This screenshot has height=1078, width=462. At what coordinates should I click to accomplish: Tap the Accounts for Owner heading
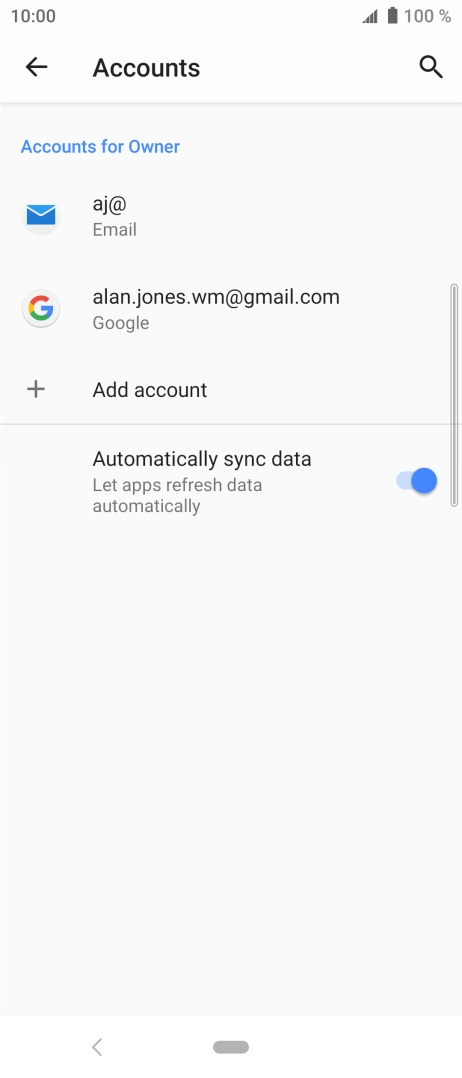tap(100, 146)
